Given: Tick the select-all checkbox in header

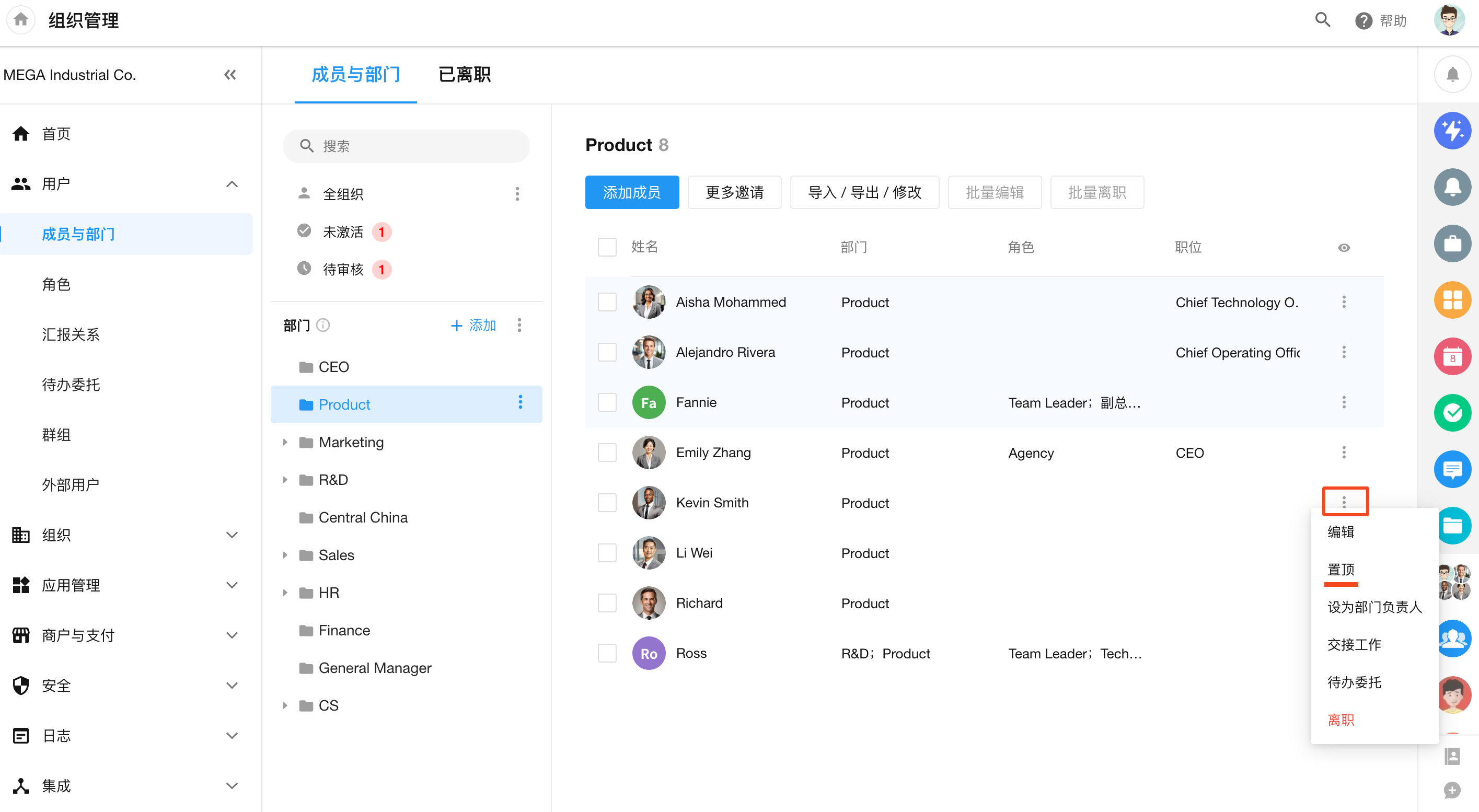Looking at the screenshot, I should 607,247.
